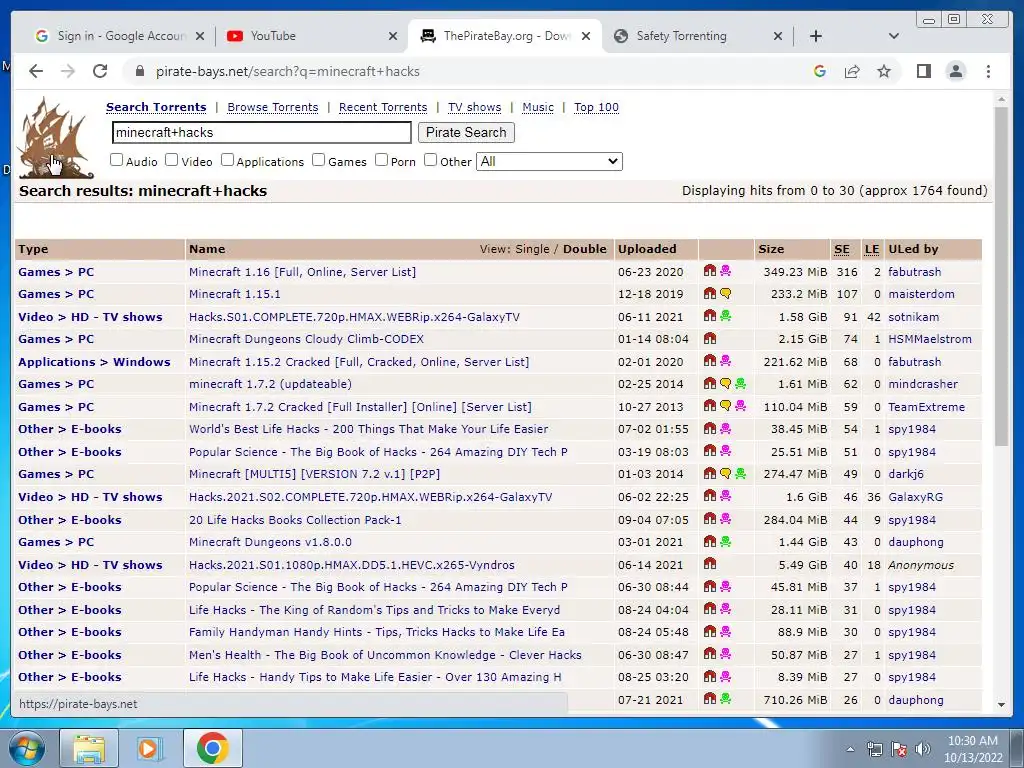This screenshot has height=768, width=1024.
Task: Click the Pirate Bay ship logo
Action: click(x=54, y=138)
